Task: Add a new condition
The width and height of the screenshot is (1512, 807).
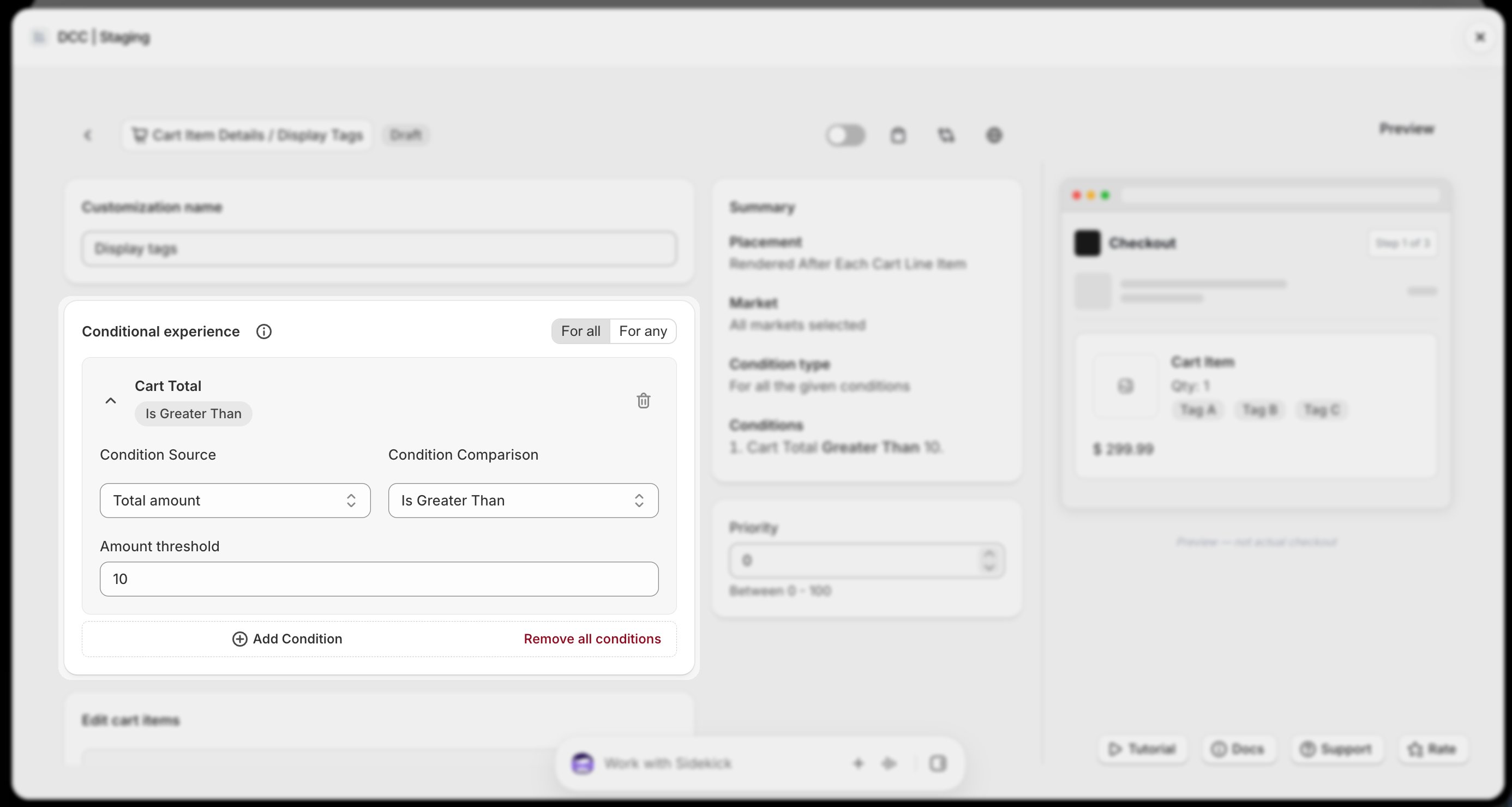Action: 287,639
